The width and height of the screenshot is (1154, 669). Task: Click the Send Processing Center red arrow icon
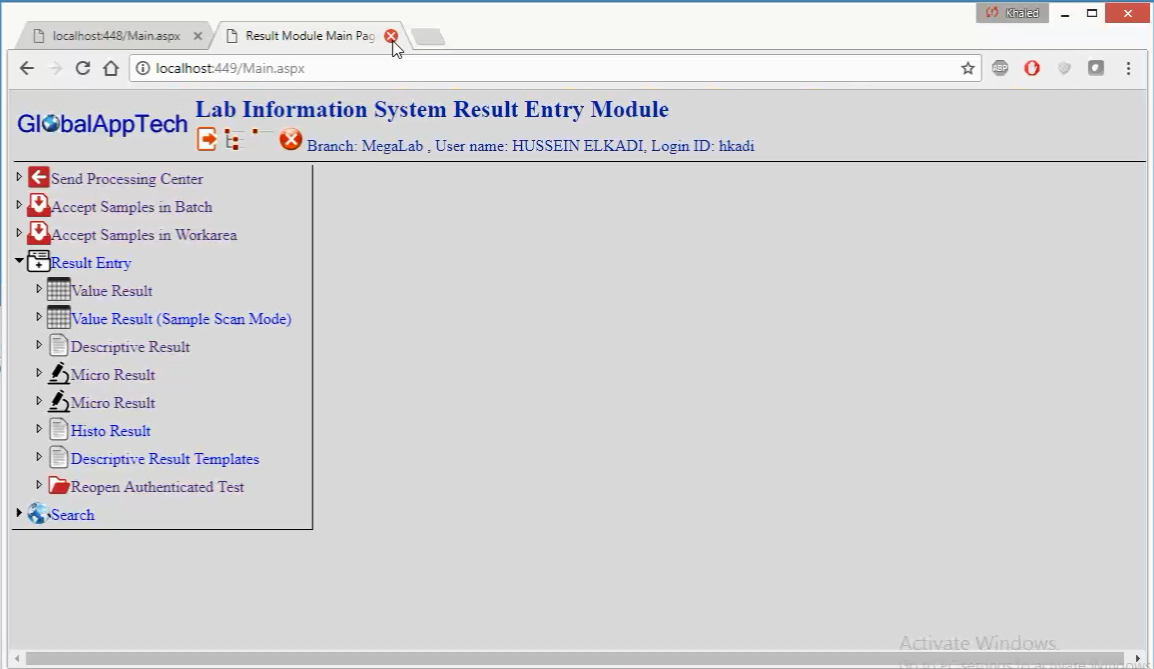click(38, 177)
